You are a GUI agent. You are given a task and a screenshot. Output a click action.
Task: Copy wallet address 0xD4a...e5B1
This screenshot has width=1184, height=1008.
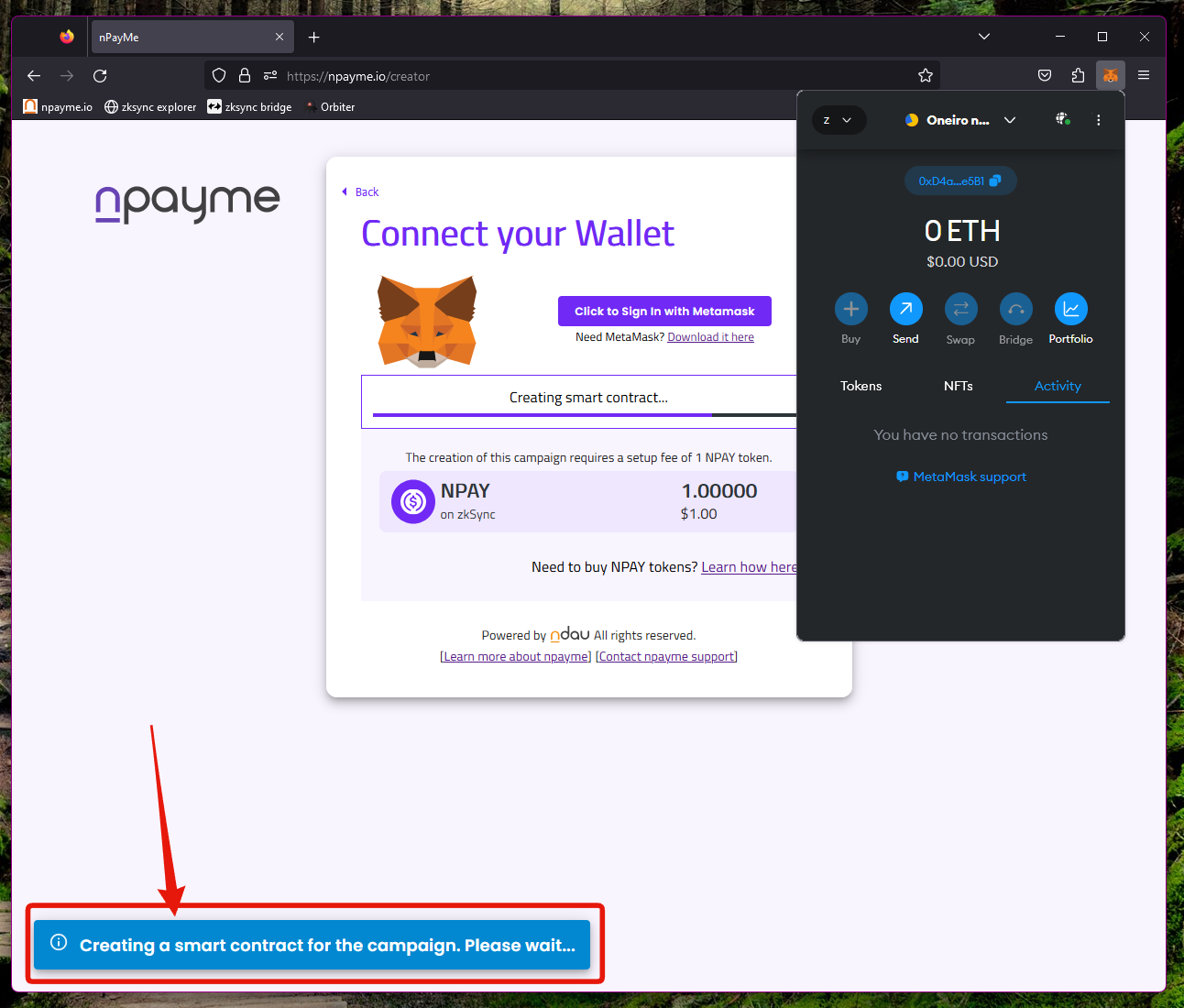pyautogui.click(x=960, y=181)
